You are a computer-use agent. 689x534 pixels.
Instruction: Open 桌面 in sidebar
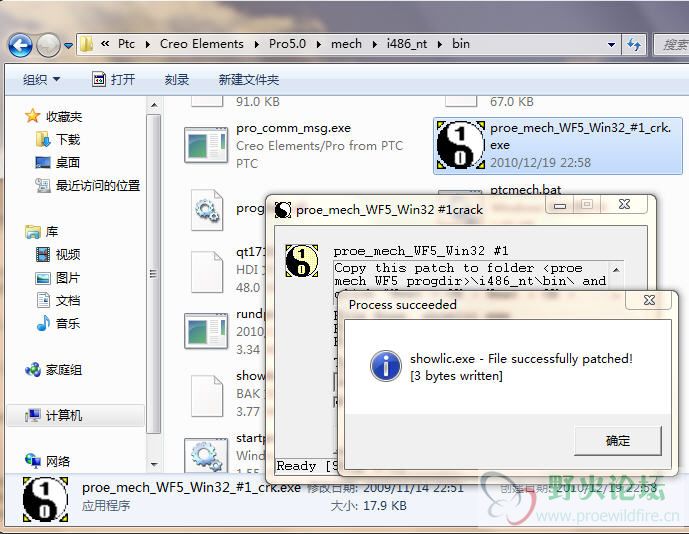pos(67,162)
